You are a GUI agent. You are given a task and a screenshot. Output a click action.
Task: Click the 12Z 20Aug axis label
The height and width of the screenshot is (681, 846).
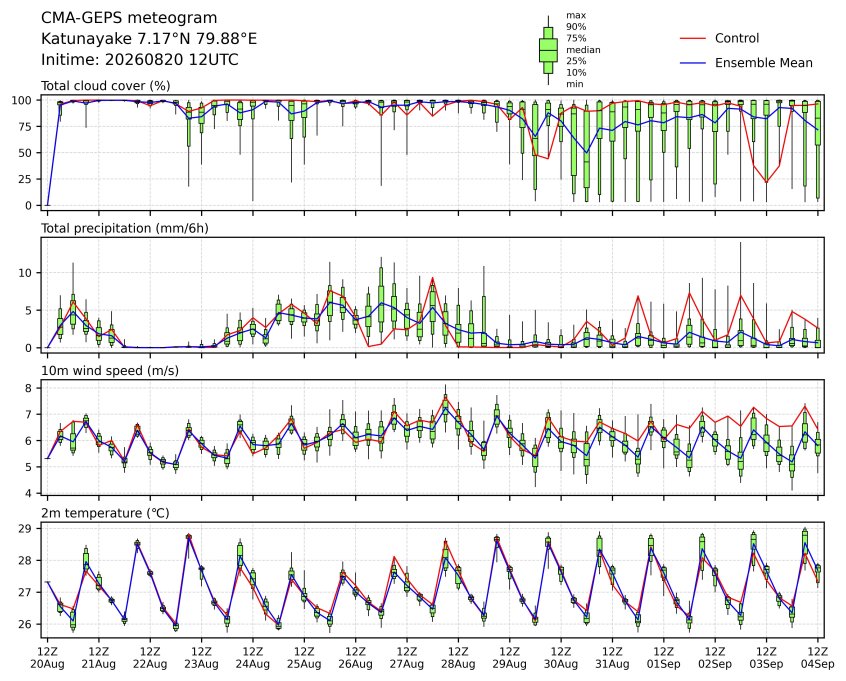[x=47, y=658]
